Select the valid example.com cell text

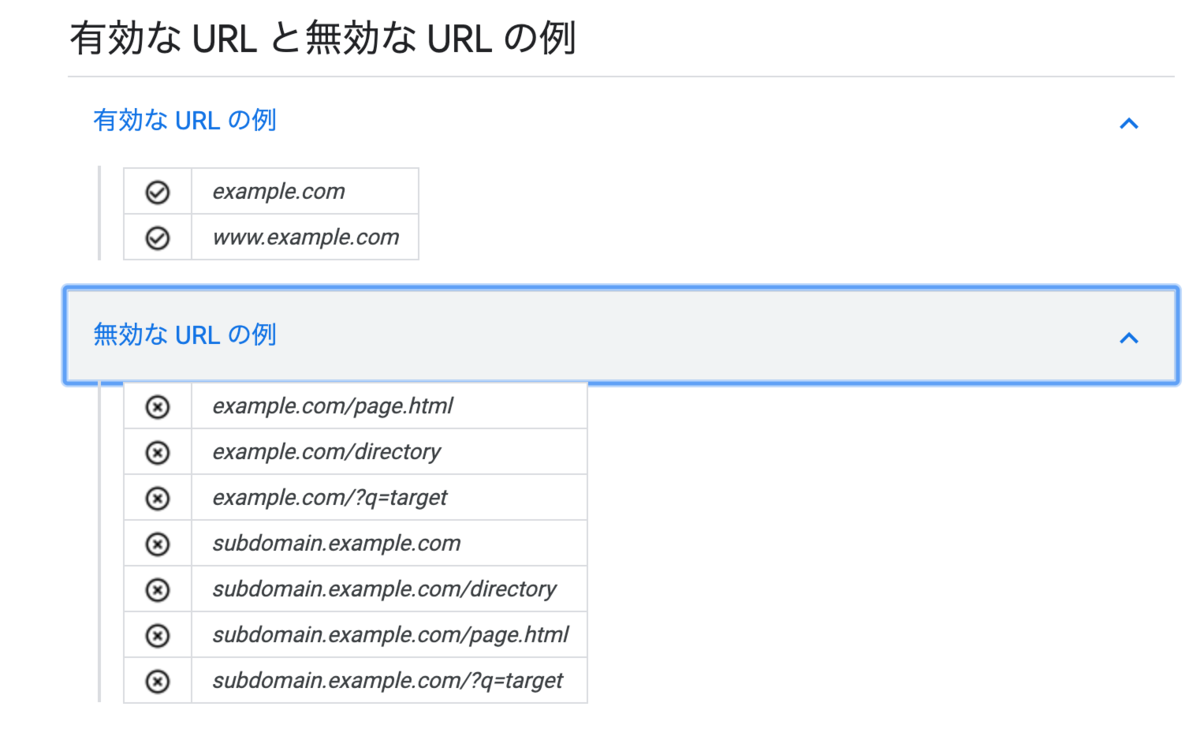pyautogui.click(x=278, y=192)
